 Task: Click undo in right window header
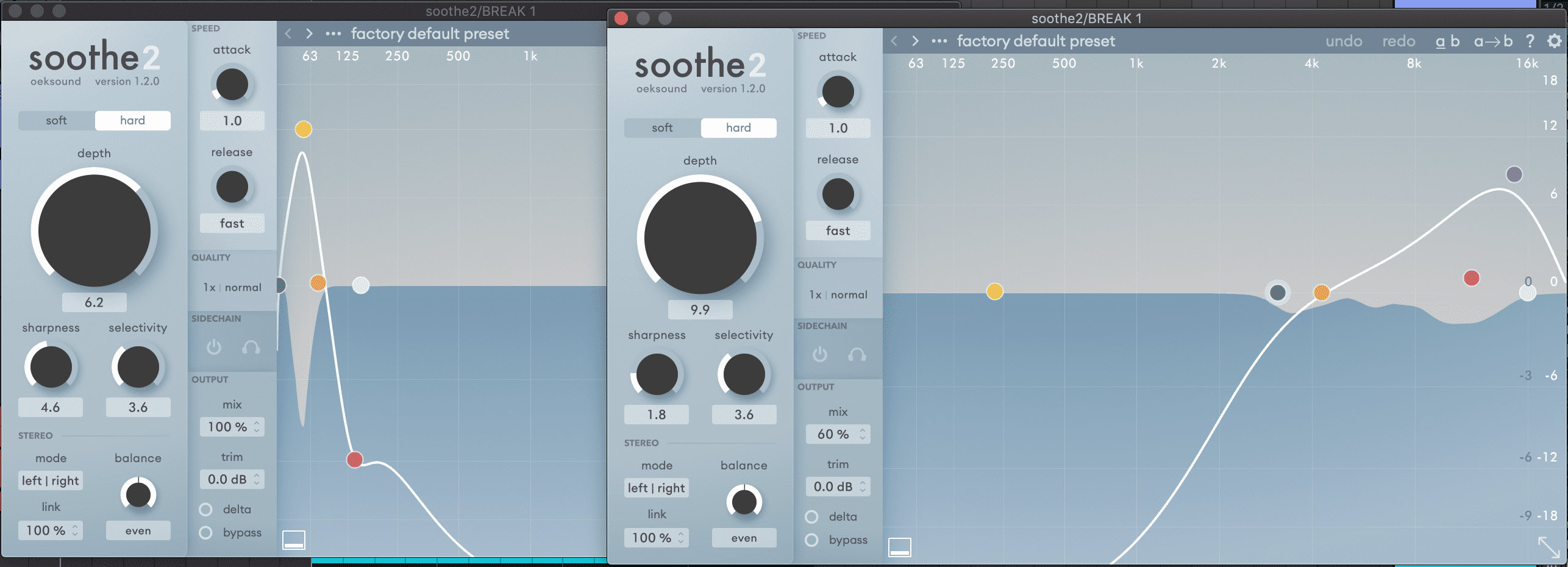click(x=1344, y=41)
